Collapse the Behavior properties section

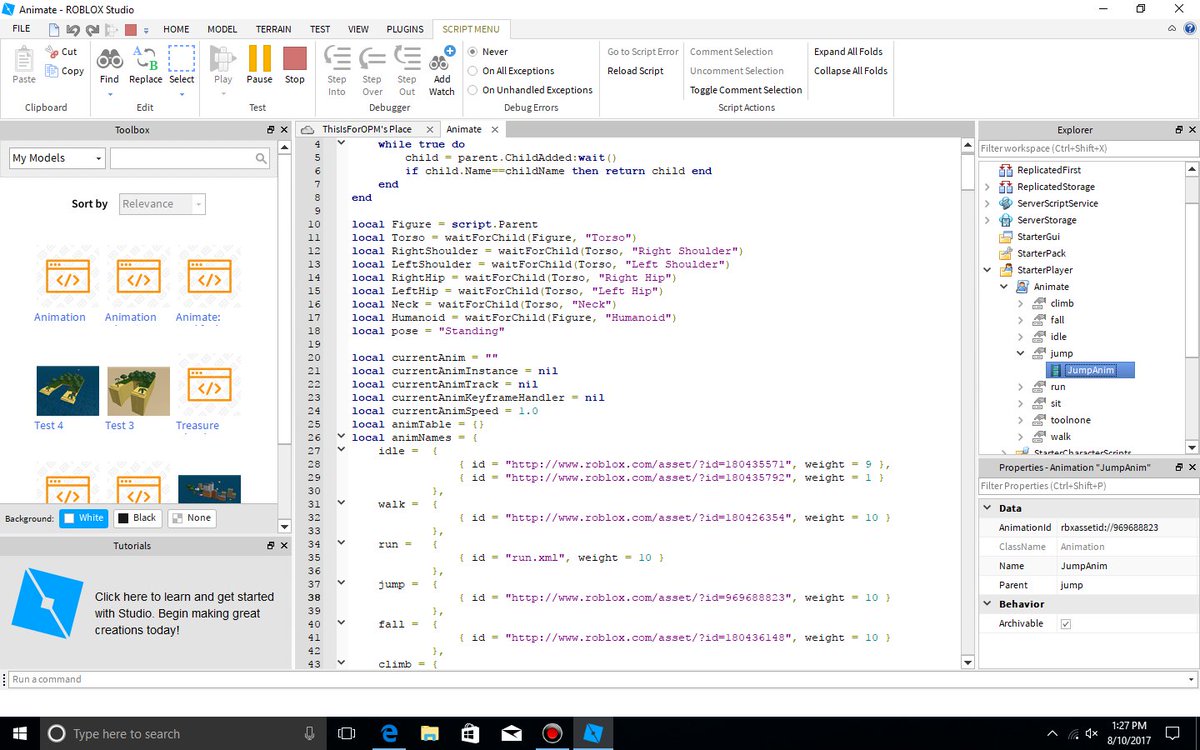[x=987, y=604]
